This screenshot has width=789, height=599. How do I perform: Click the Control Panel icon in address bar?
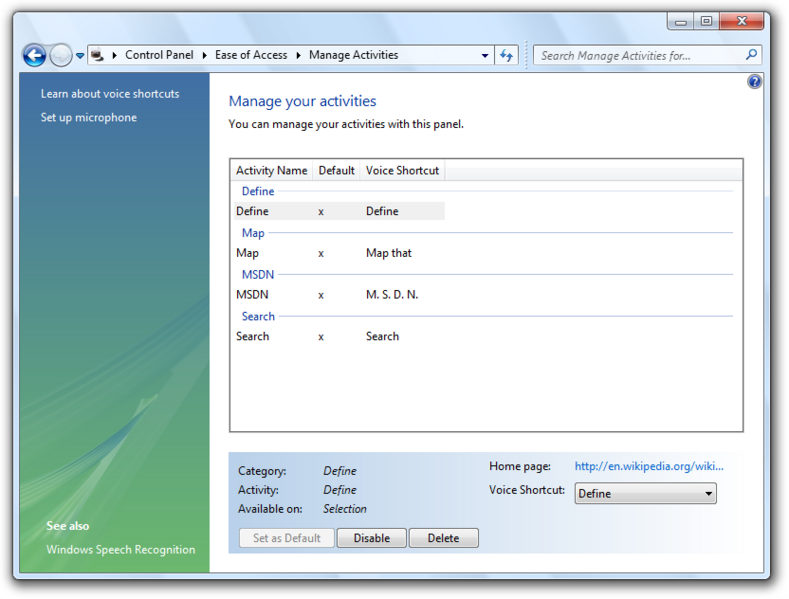98,55
